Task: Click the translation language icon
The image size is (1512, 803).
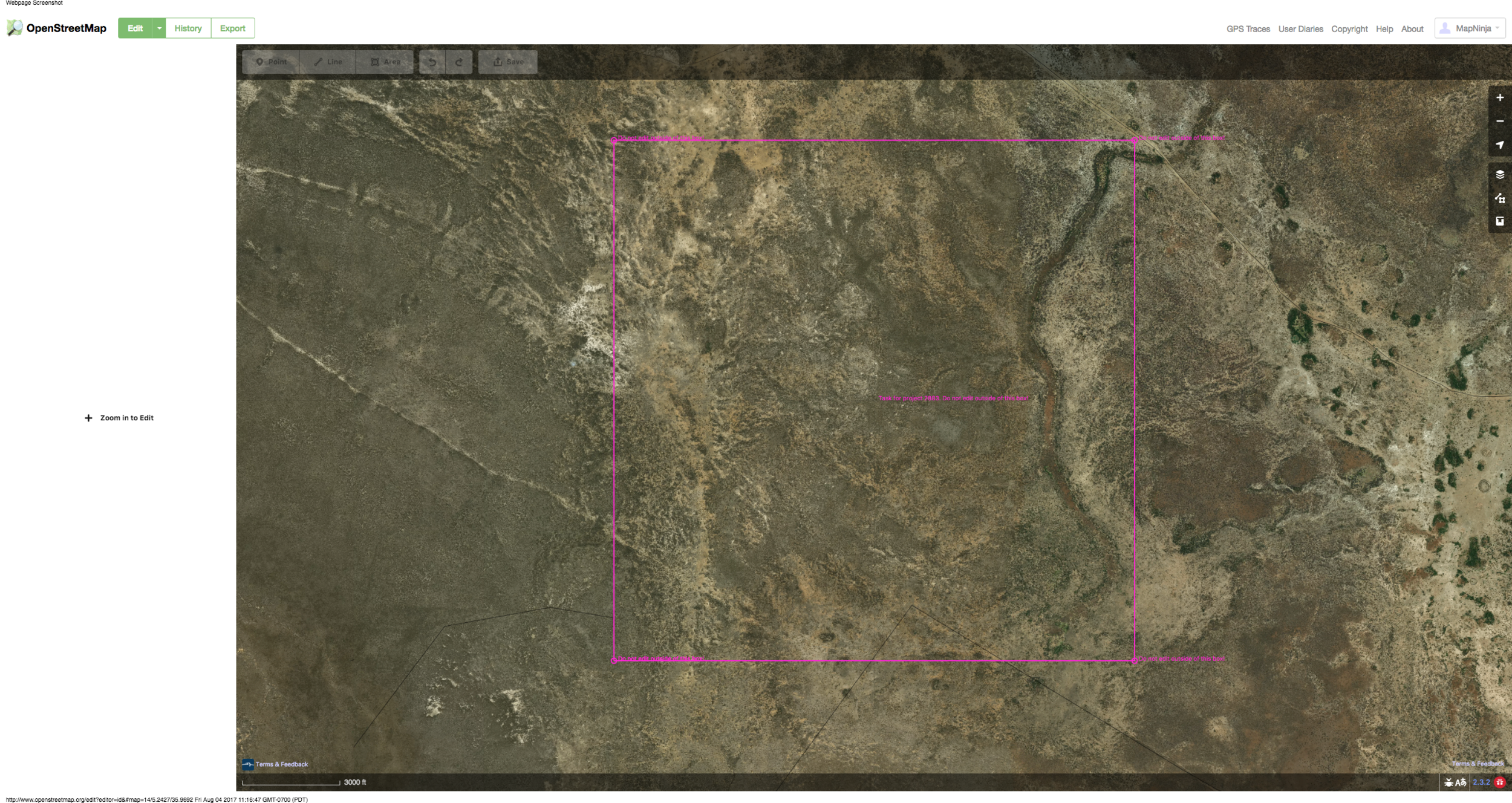Action: pos(1461,782)
